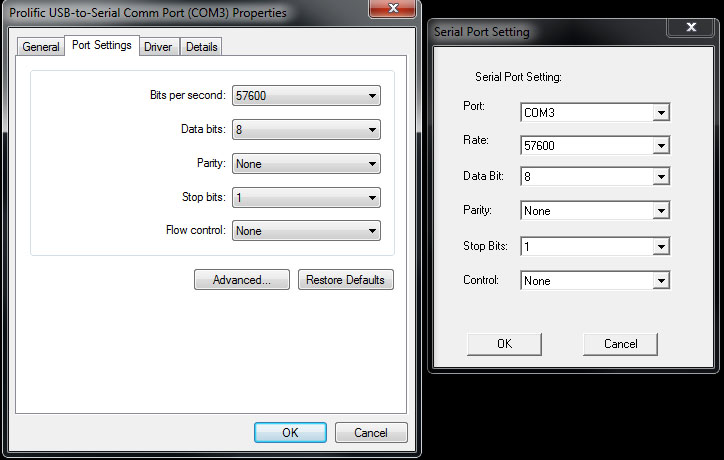The width and height of the screenshot is (724, 460).
Task: Open the Data bits dropdown in Properties
Action: click(306, 130)
